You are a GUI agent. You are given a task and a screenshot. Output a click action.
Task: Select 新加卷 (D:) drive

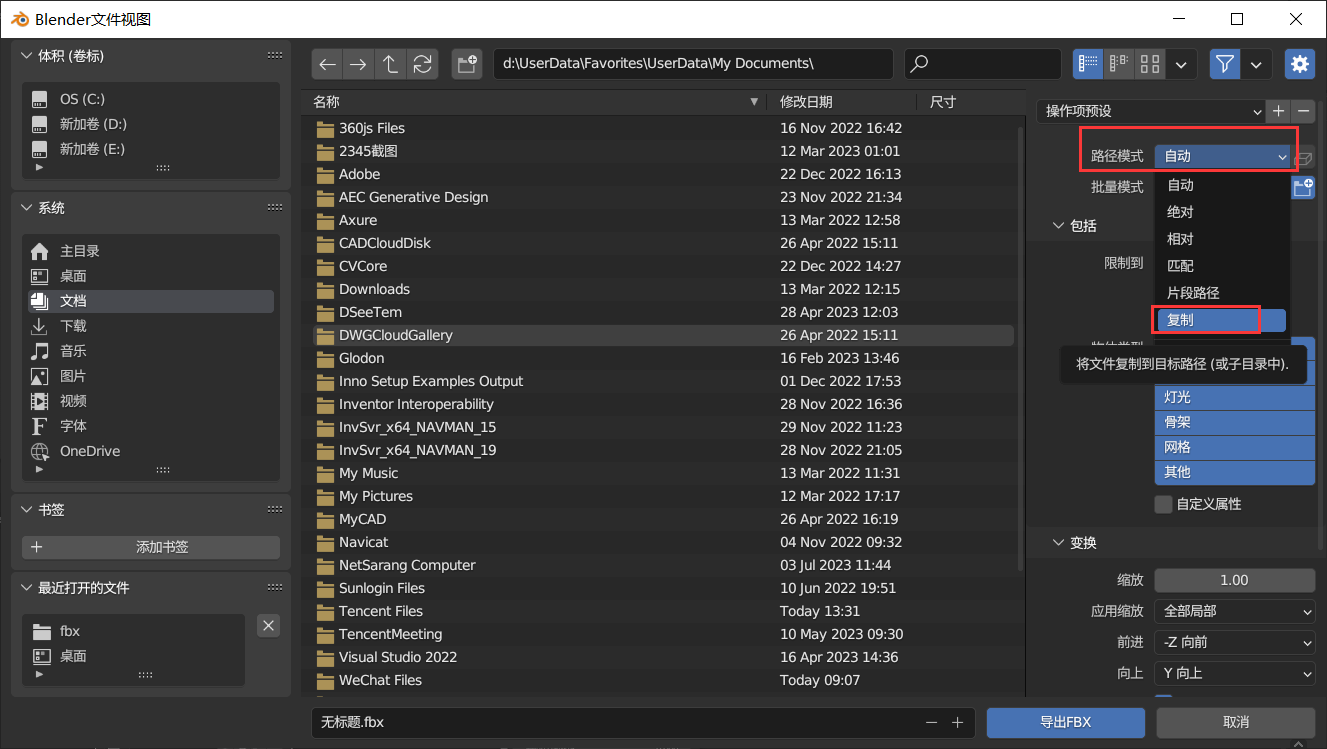pos(150,124)
